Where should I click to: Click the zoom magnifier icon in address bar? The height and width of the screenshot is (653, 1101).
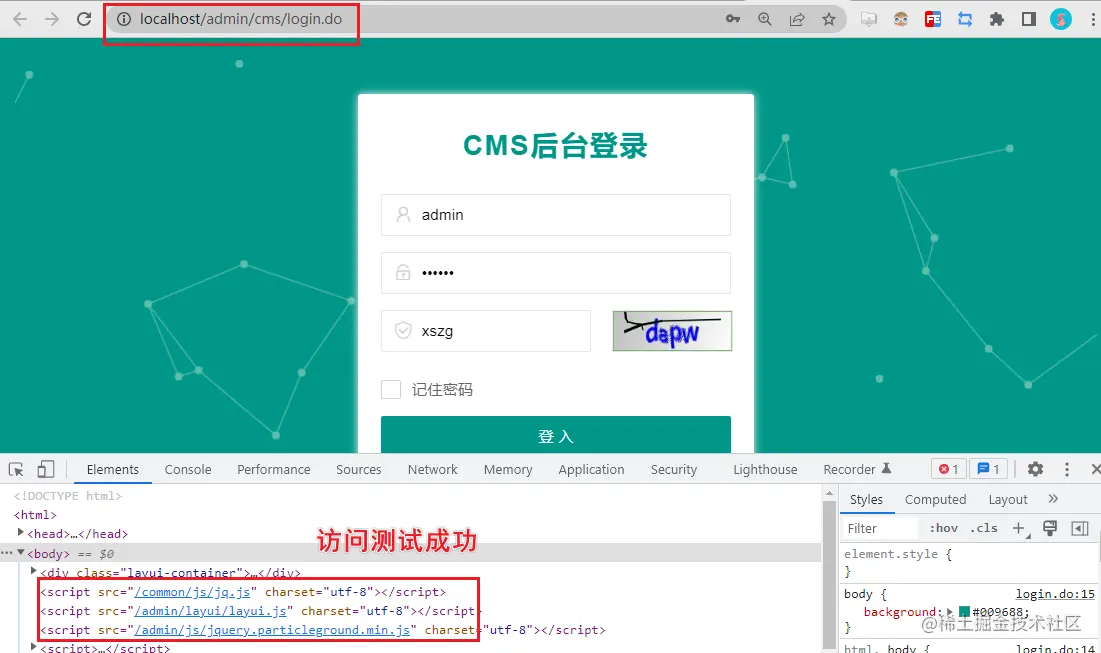tap(765, 20)
